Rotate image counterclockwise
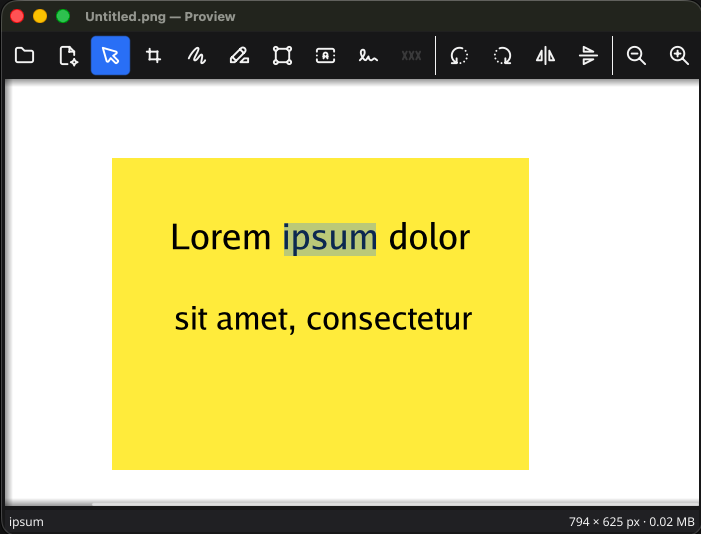The image size is (701, 534). tap(459, 56)
